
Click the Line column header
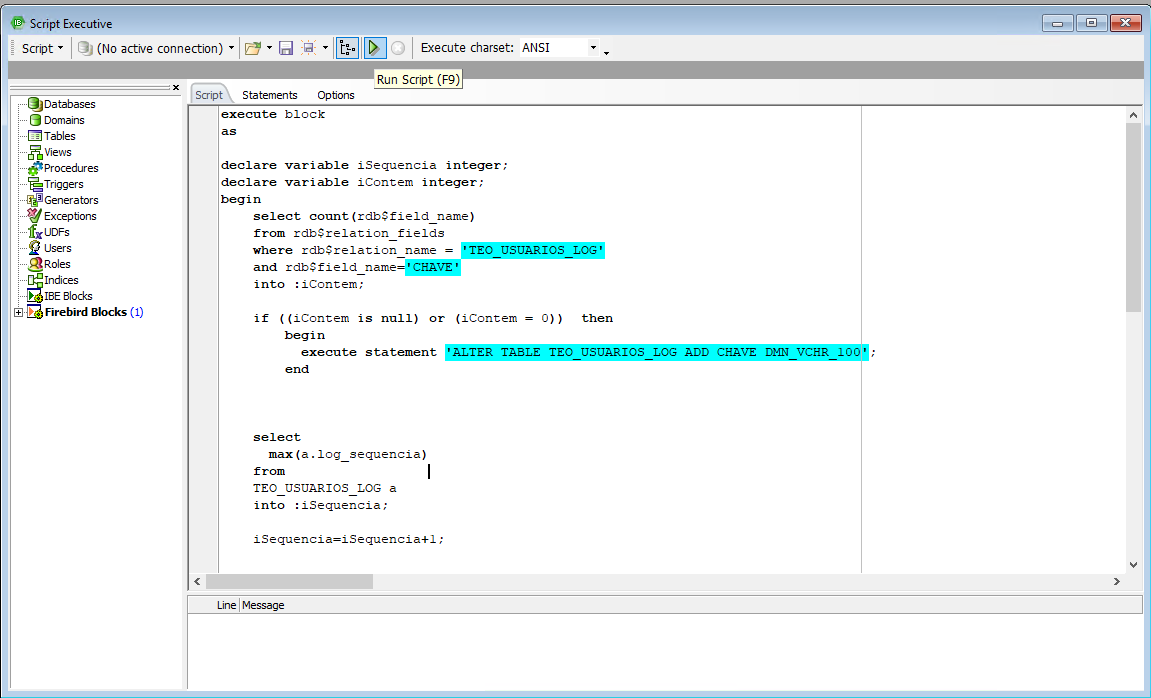pyautogui.click(x=226, y=605)
